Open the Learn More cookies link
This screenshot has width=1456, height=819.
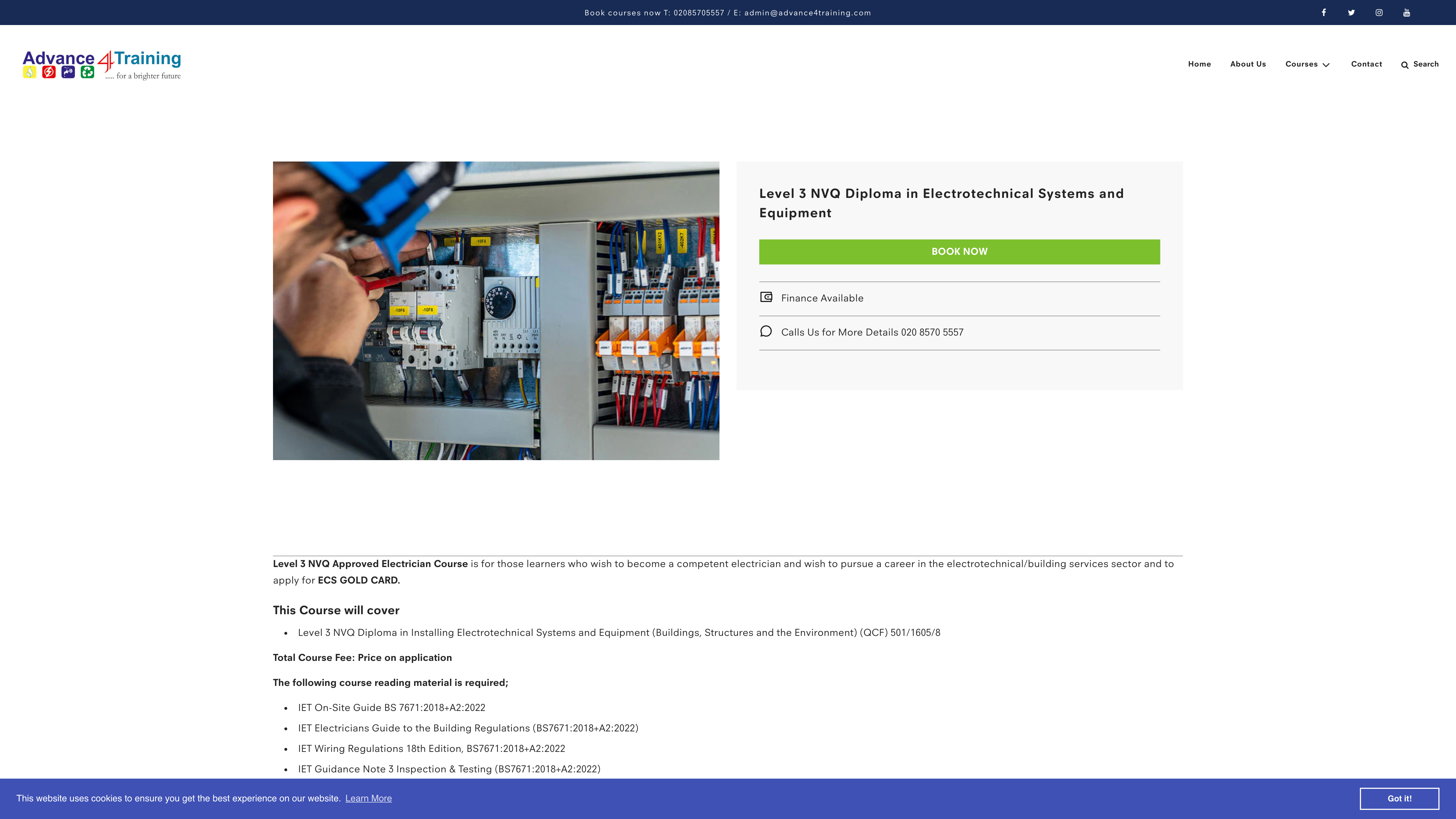click(x=368, y=798)
